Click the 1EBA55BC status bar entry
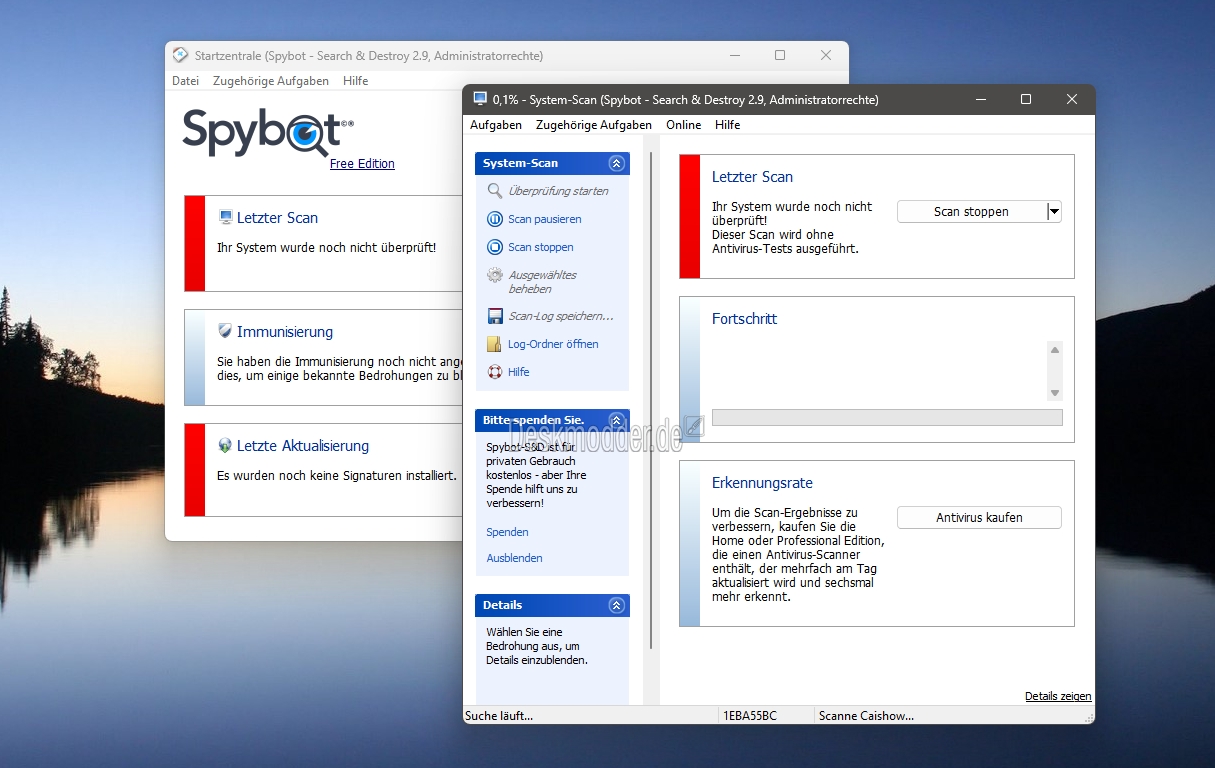The height and width of the screenshot is (768, 1215). (749, 716)
